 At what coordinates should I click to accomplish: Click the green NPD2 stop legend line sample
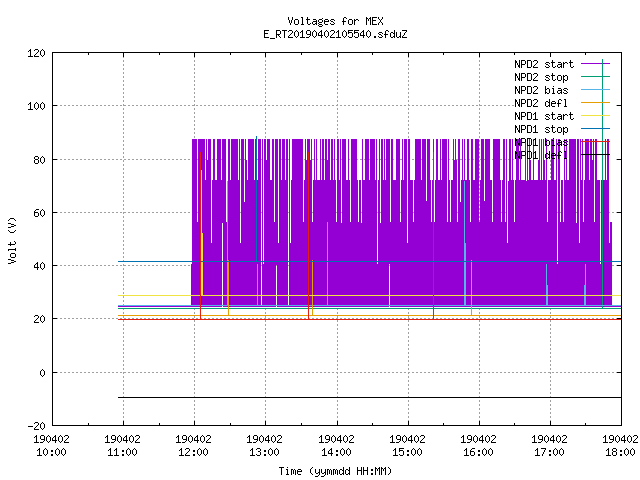[x=595, y=77]
